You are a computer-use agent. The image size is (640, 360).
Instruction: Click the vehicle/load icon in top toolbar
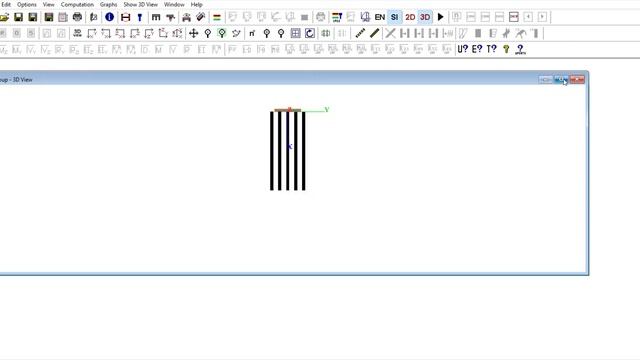(x=186, y=17)
